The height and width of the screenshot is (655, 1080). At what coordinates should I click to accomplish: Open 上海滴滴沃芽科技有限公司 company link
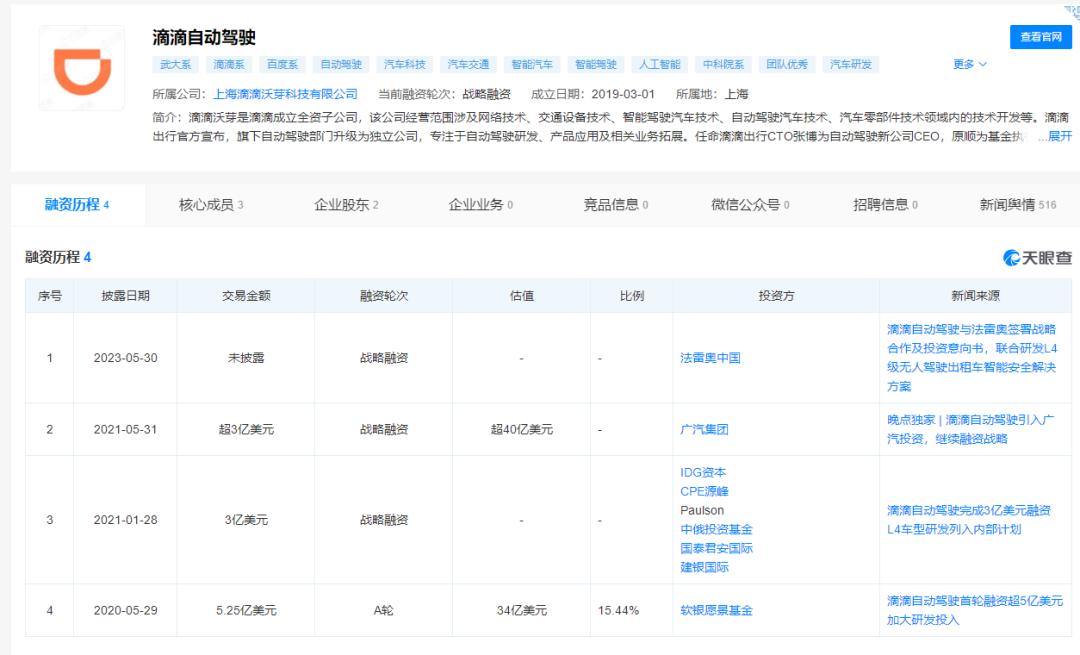click(285, 94)
